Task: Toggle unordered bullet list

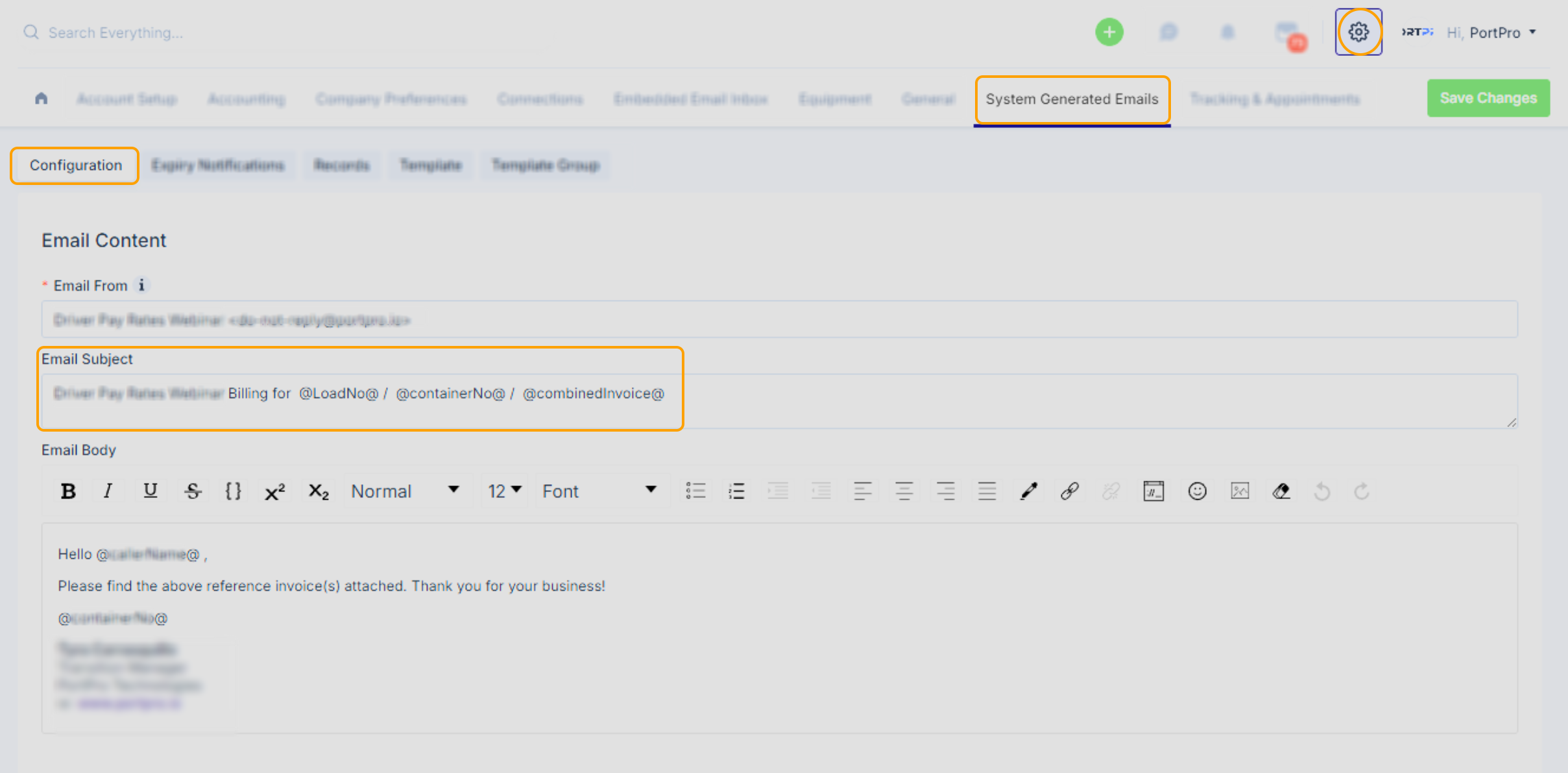Action: (x=695, y=491)
